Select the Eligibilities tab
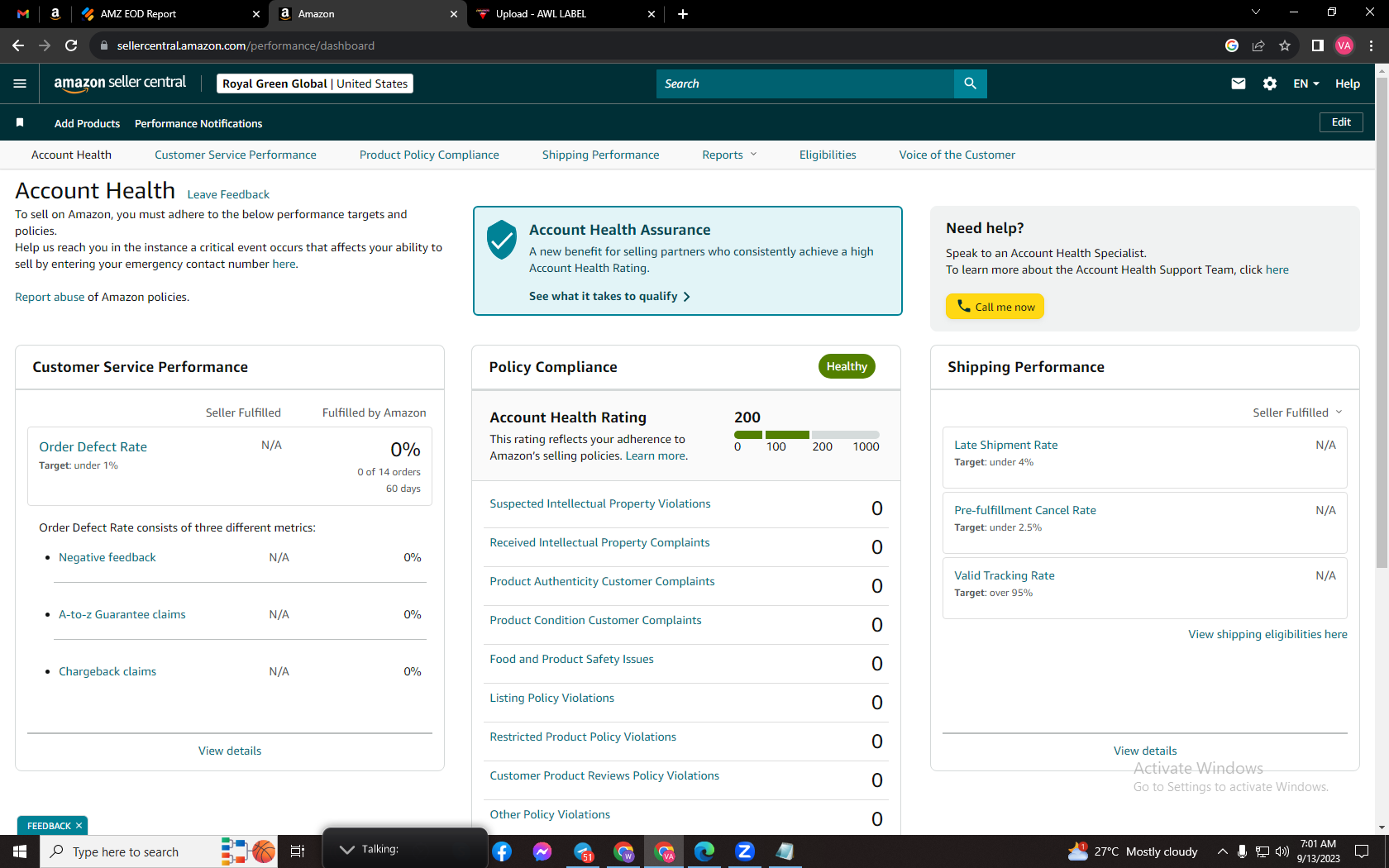The image size is (1389, 868). point(828,155)
